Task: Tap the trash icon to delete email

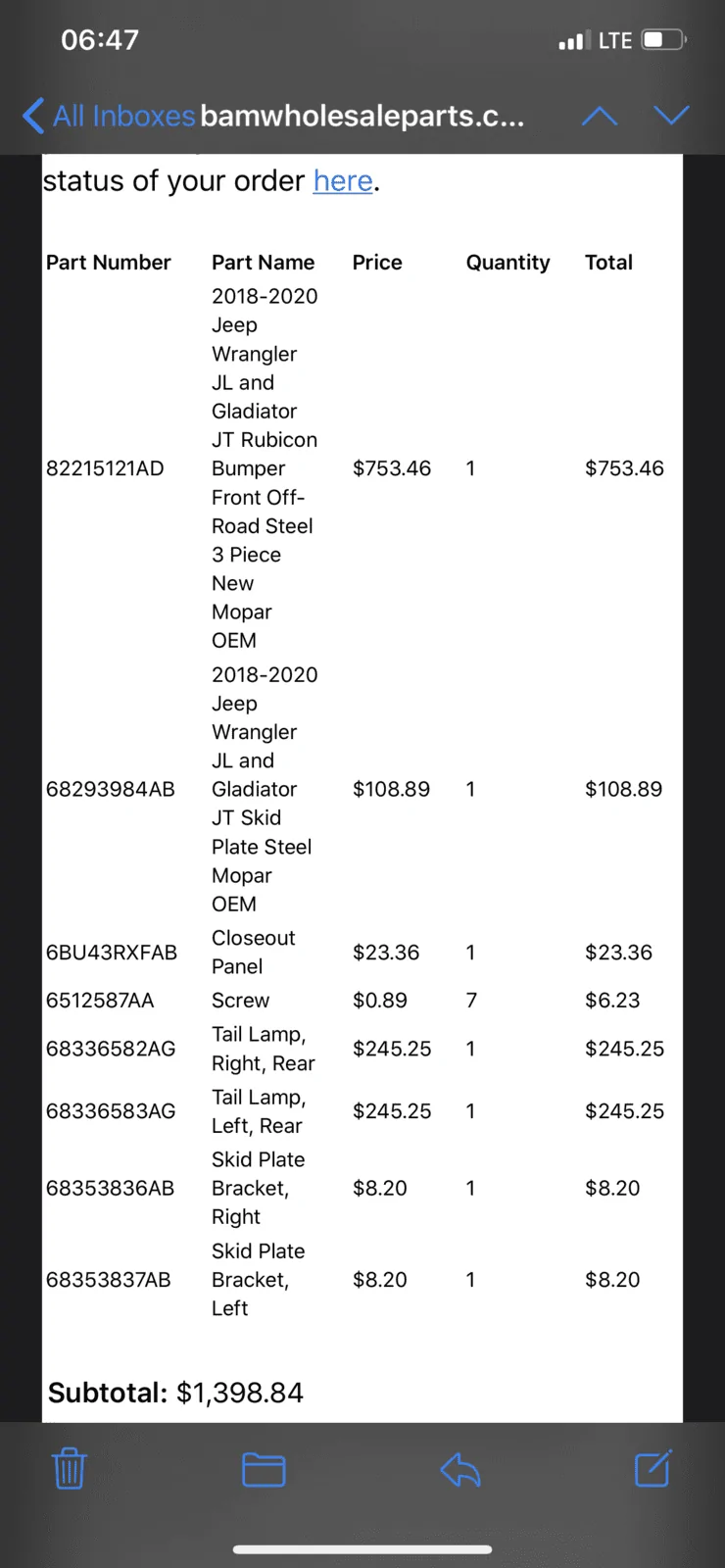Action: pyautogui.click(x=69, y=1468)
